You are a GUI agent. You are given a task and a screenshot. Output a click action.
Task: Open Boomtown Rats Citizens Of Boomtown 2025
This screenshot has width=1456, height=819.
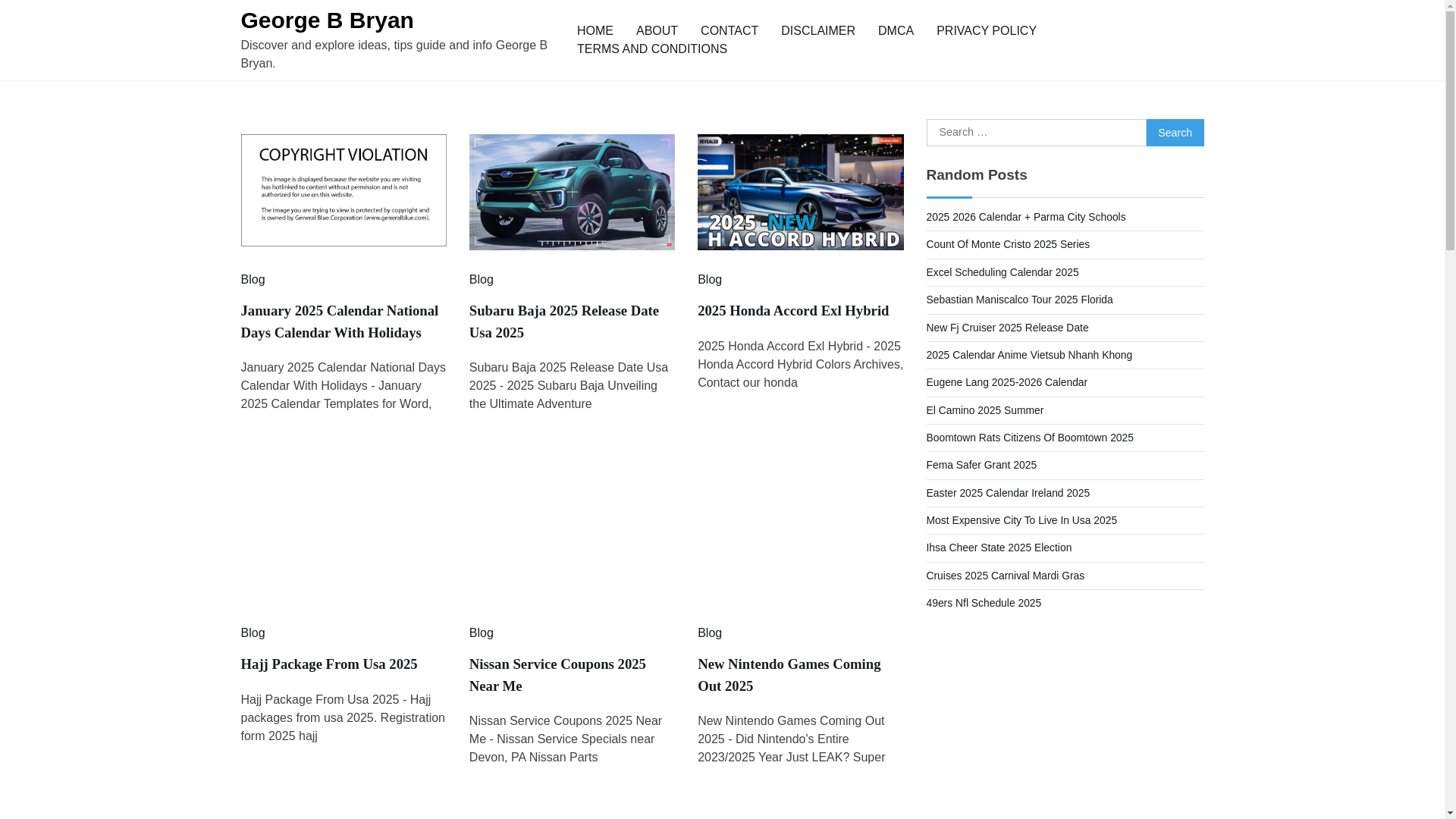(1030, 438)
